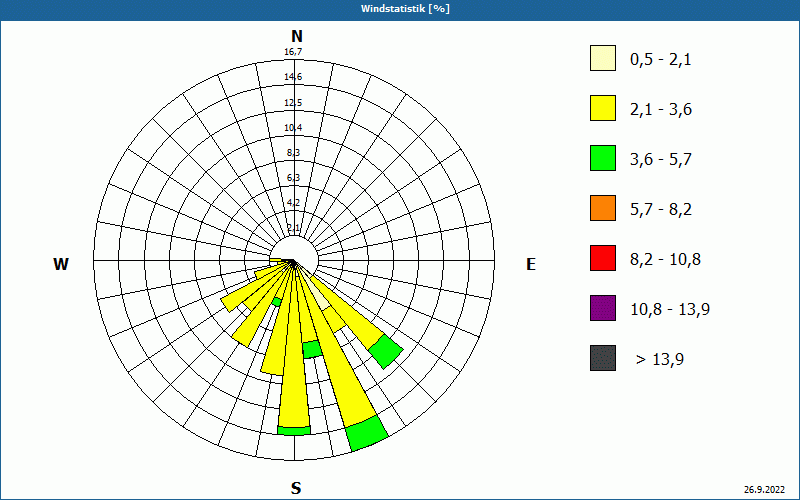Click the green tip of the southeast wind bar
The height and width of the screenshot is (500, 800).
click(x=386, y=352)
